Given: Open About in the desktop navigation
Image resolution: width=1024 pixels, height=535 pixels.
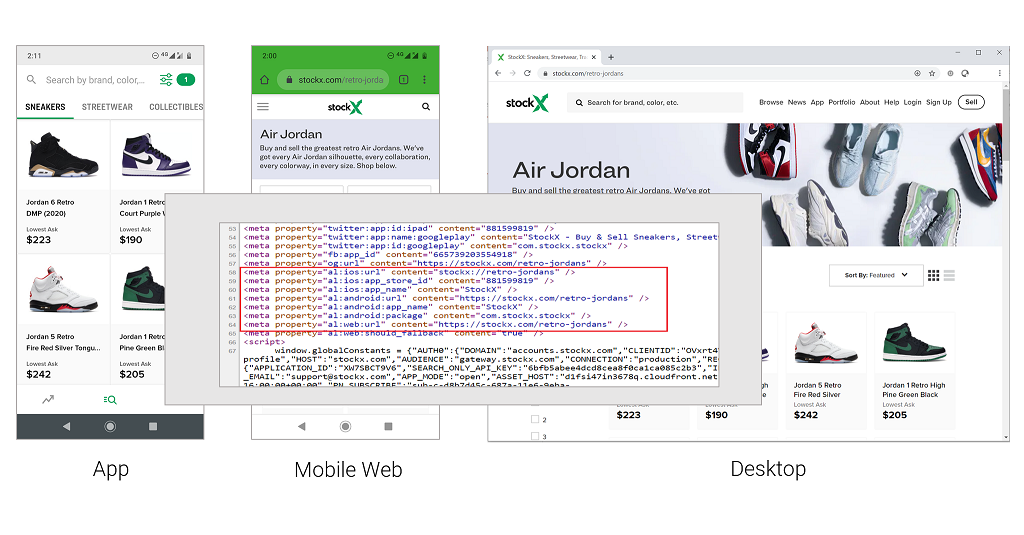Looking at the screenshot, I should coord(870,103).
